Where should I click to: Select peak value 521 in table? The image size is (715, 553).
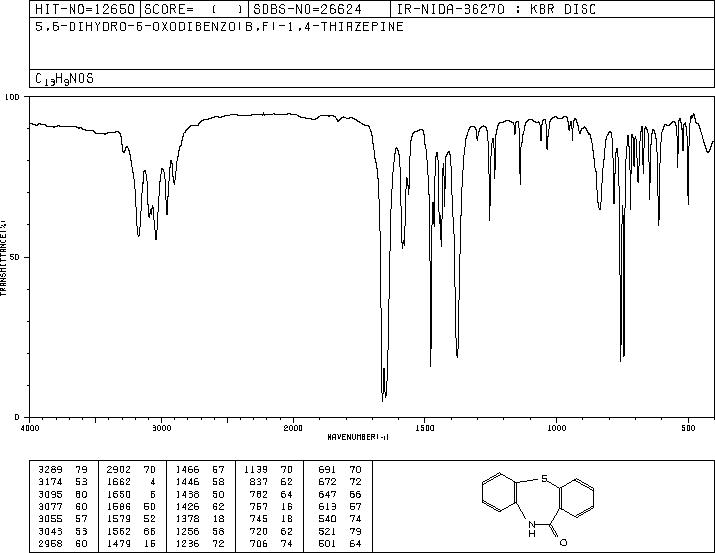(327, 531)
